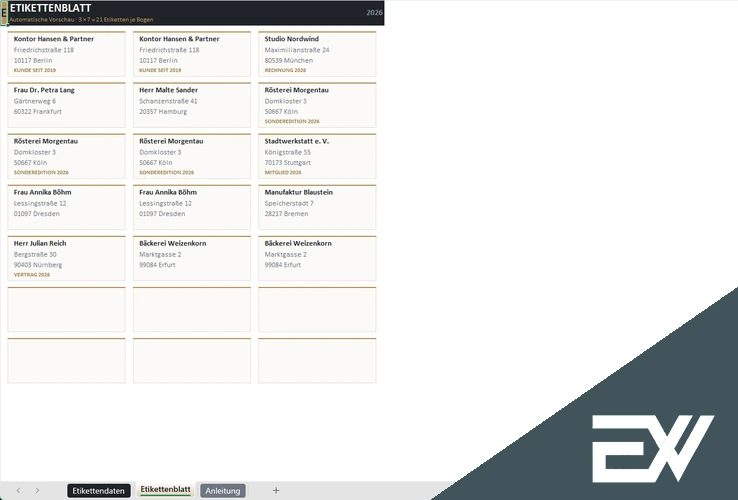Select the '20357 Hamburg' cell
Screen dimensions: 738x500
pyautogui.click(x=163, y=112)
